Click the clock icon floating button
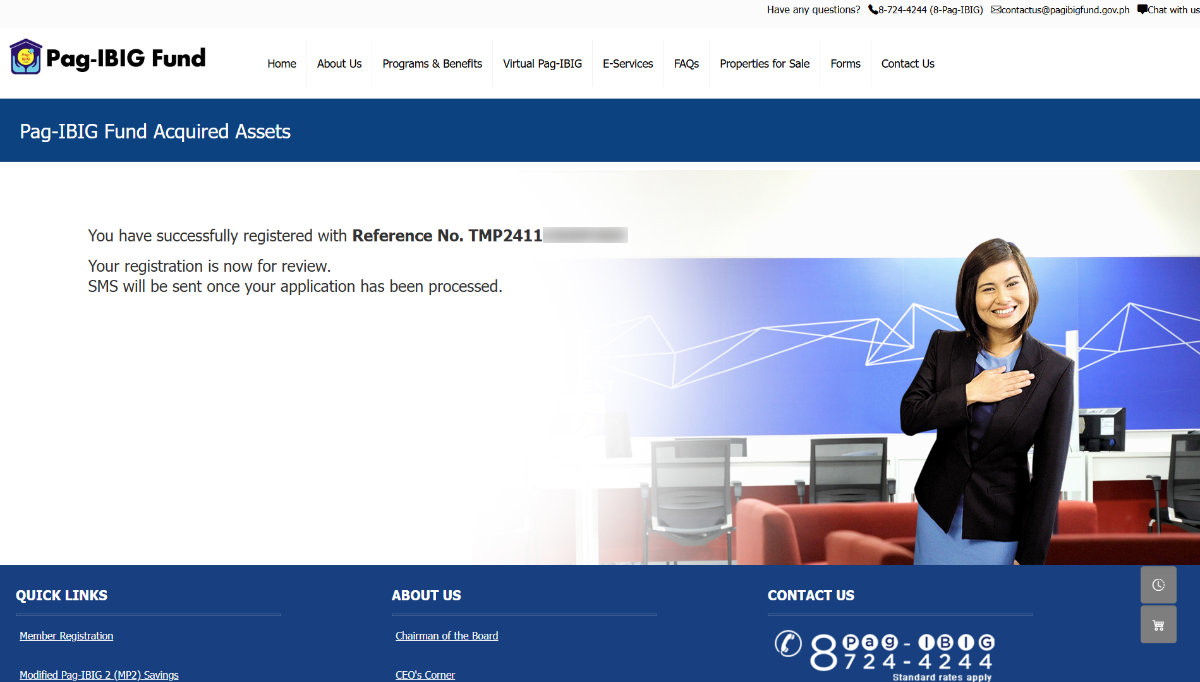The width and height of the screenshot is (1200, 682). click(1158, 585)
